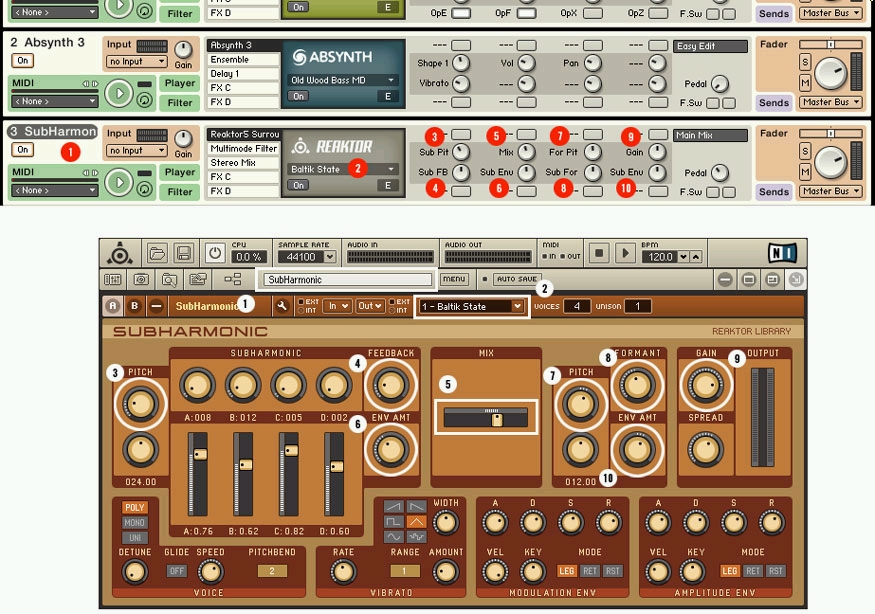Select MONO voice mode

coord(134,522)
